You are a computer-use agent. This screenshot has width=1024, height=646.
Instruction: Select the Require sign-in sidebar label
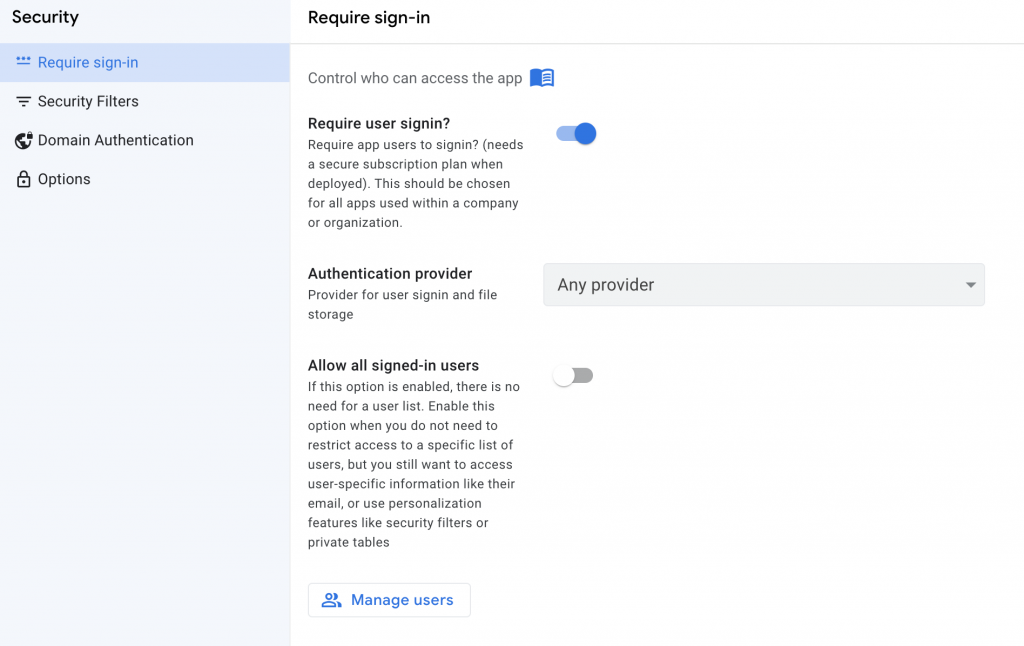(x=88, y=62)
